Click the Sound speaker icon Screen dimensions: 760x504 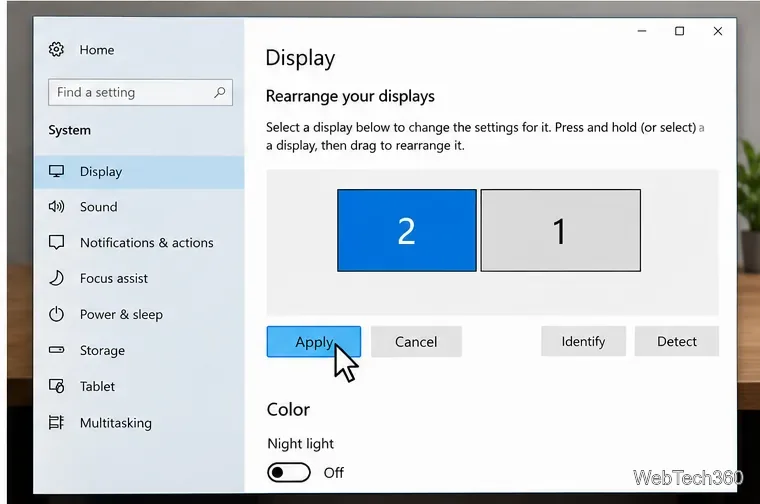pos(56,207)
